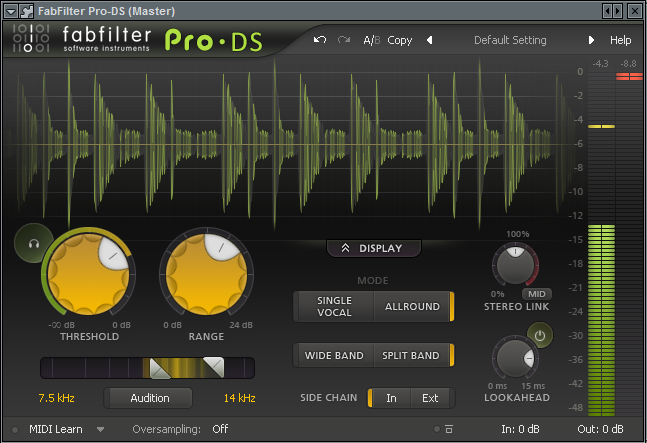
Task: Select the previous preset arrow
Action: click(430, 40)
